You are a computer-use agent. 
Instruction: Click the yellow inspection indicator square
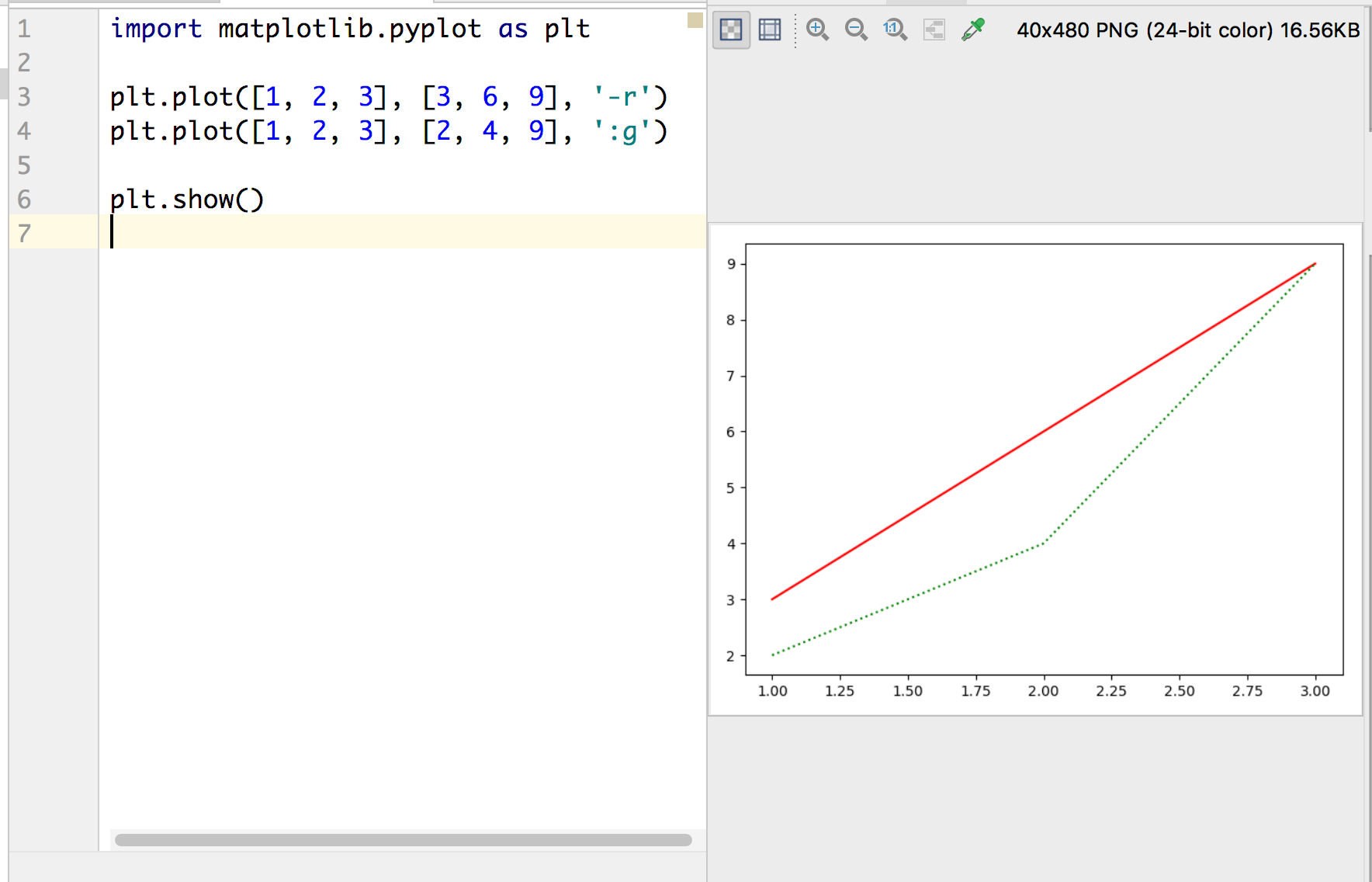(x=695, y=21)
